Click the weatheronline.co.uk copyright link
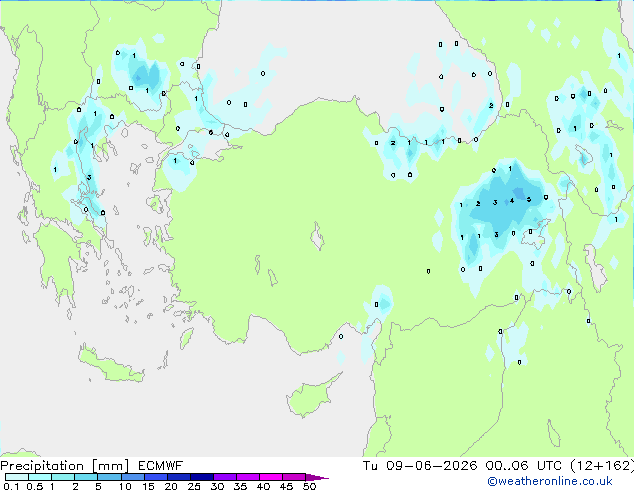Viewport: 634px width, 490px height. coord(550,481)
